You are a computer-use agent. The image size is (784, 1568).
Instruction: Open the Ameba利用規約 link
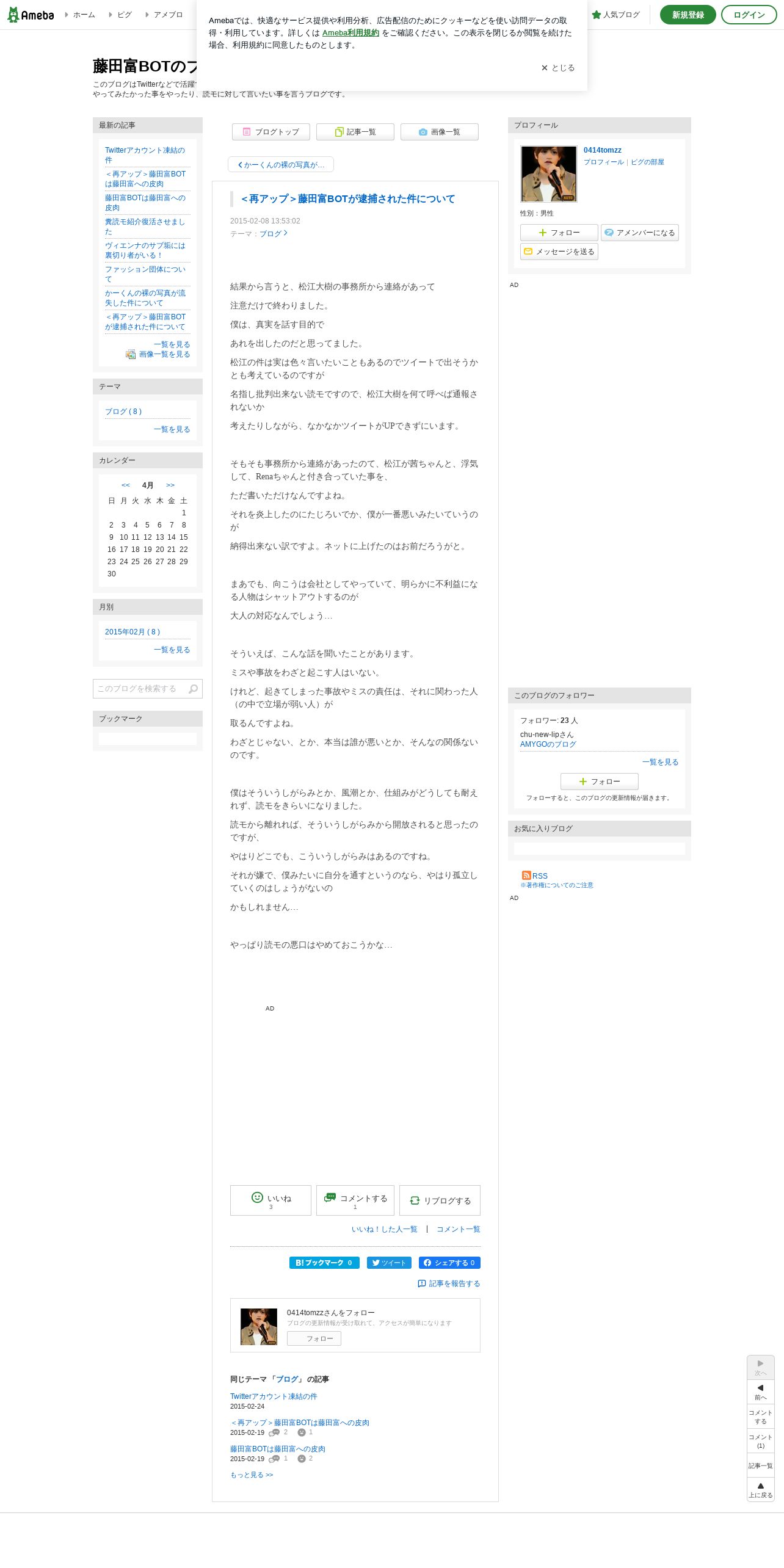pyautogui.click(x=350, y=33)
